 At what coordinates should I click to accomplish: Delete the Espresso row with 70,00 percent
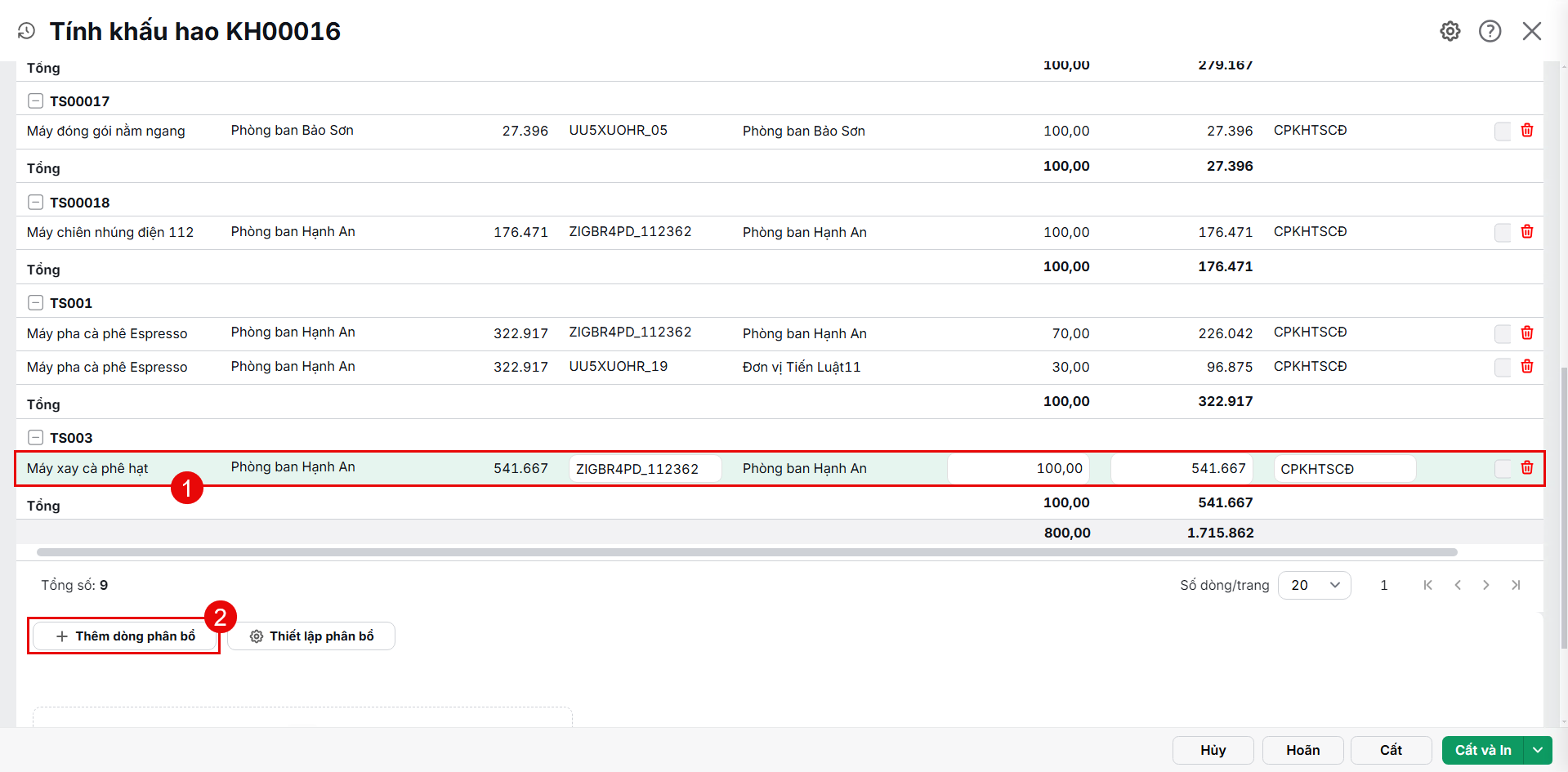1527,333
